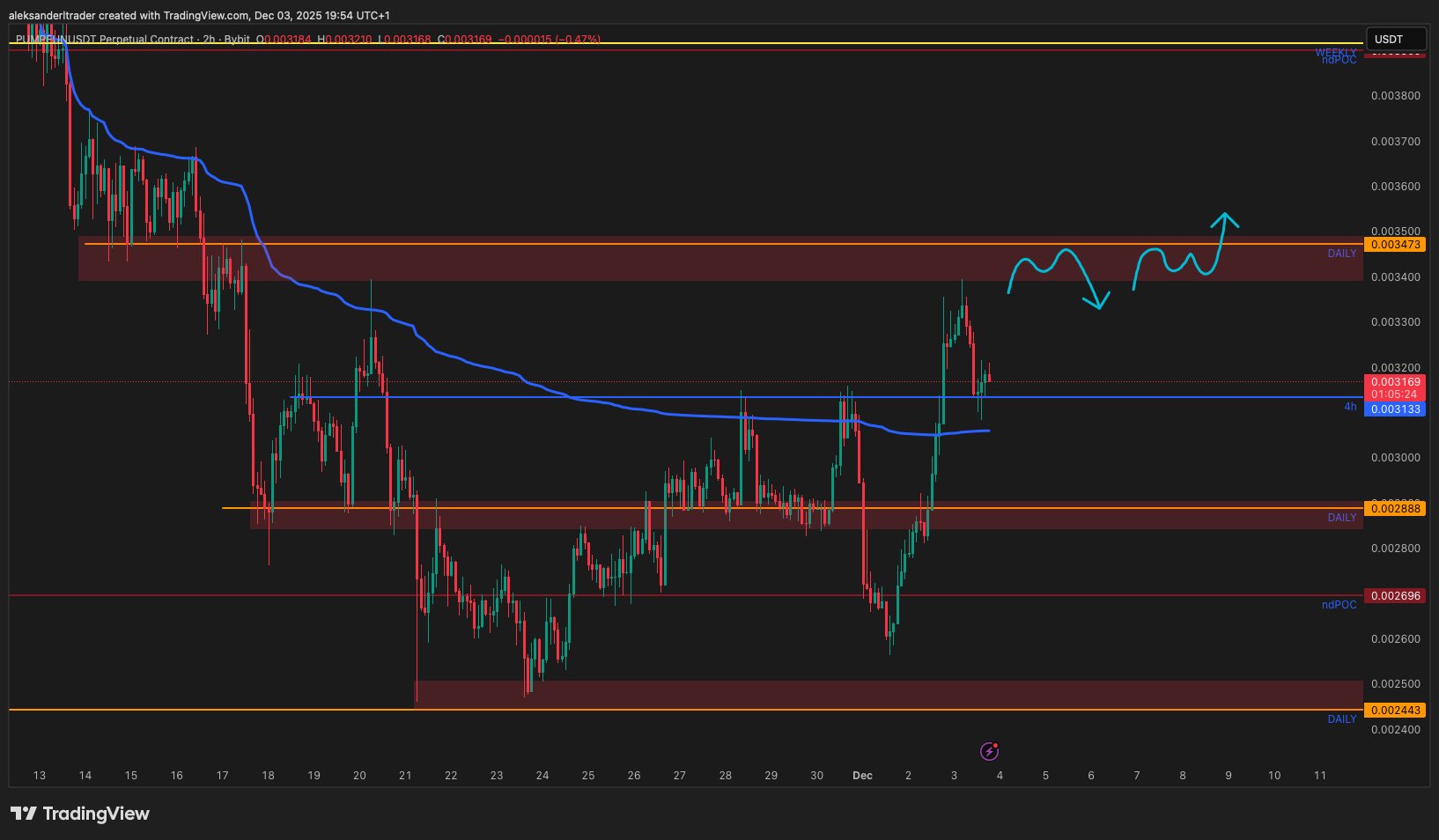This screenshot has height=840, width=1439.
Task: Click the aleksanderltrader TradingView.com attribution text
Action: tap(199, 16)
